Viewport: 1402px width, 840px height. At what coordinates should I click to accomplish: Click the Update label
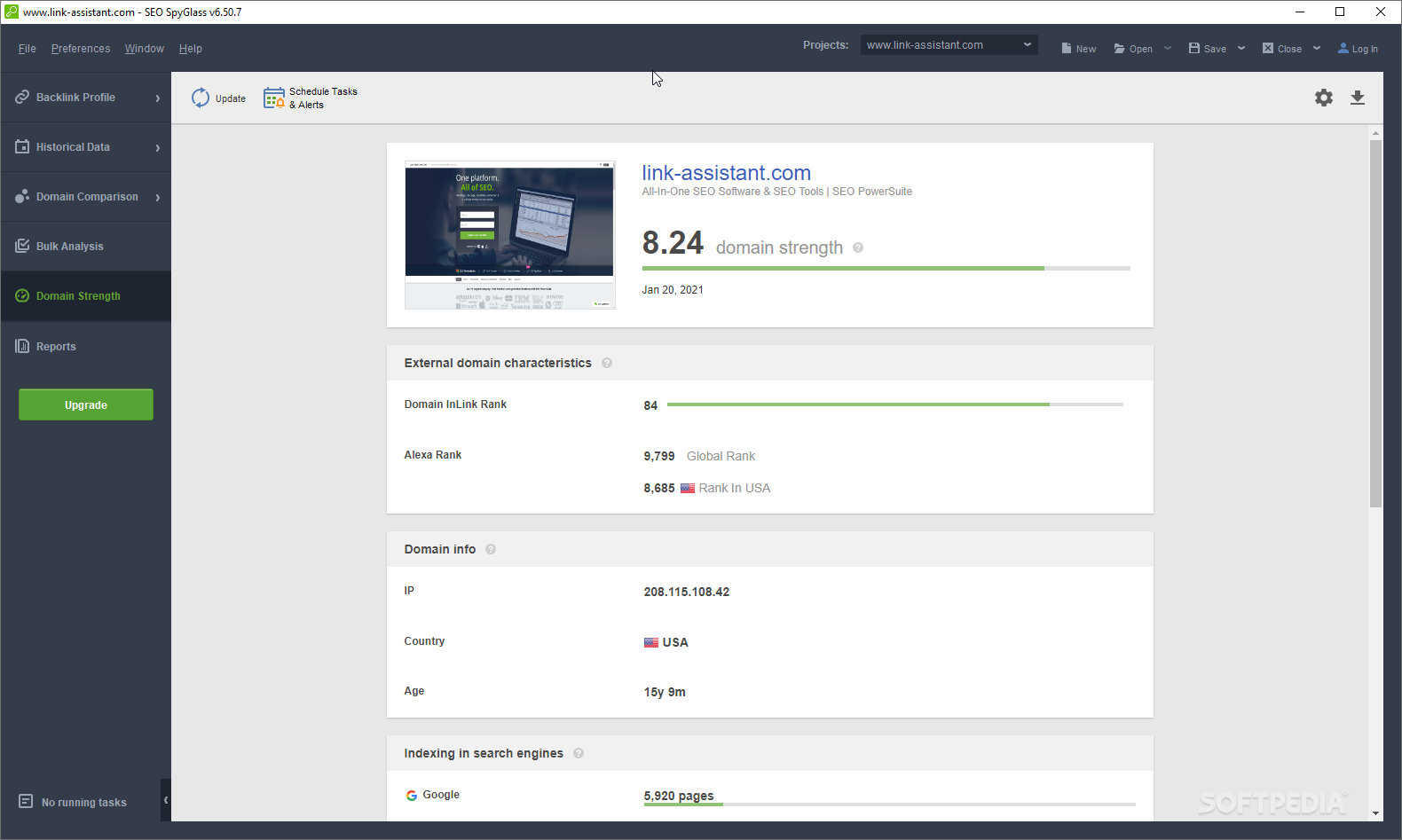[231, 98]
